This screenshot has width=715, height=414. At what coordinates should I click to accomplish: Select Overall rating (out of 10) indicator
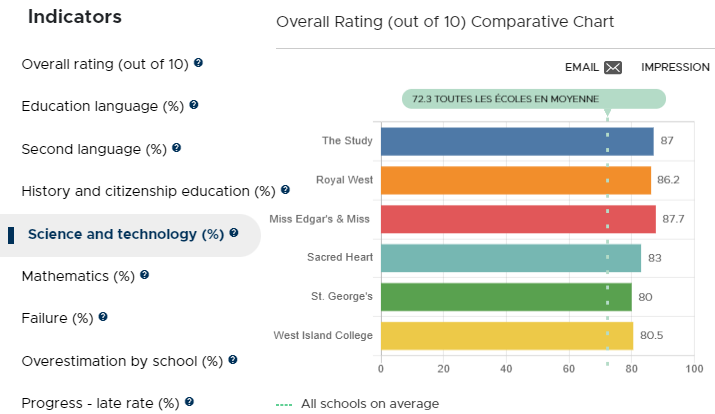[x=105, y=64]
